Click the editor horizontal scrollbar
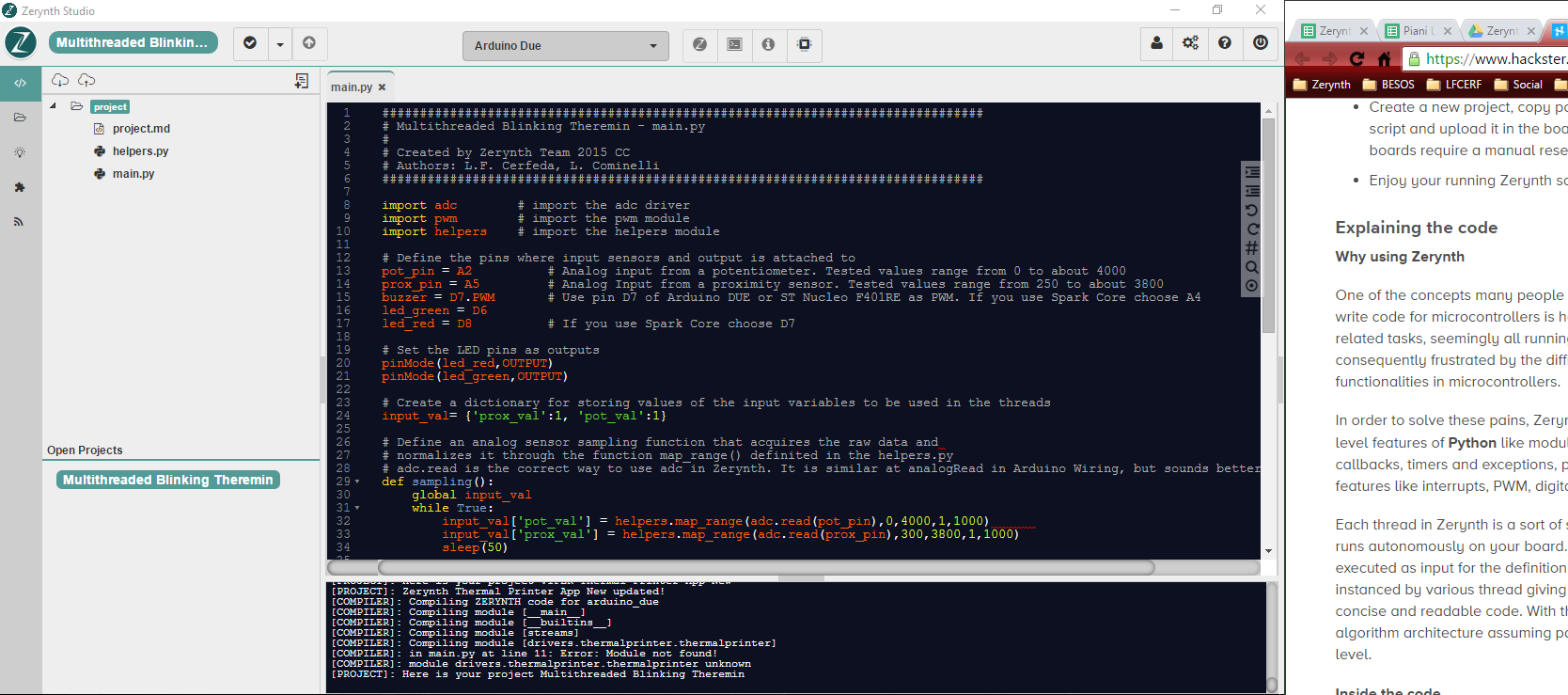Image resolution: width=1568 pixels, height=695 pixels. point(766,567)
